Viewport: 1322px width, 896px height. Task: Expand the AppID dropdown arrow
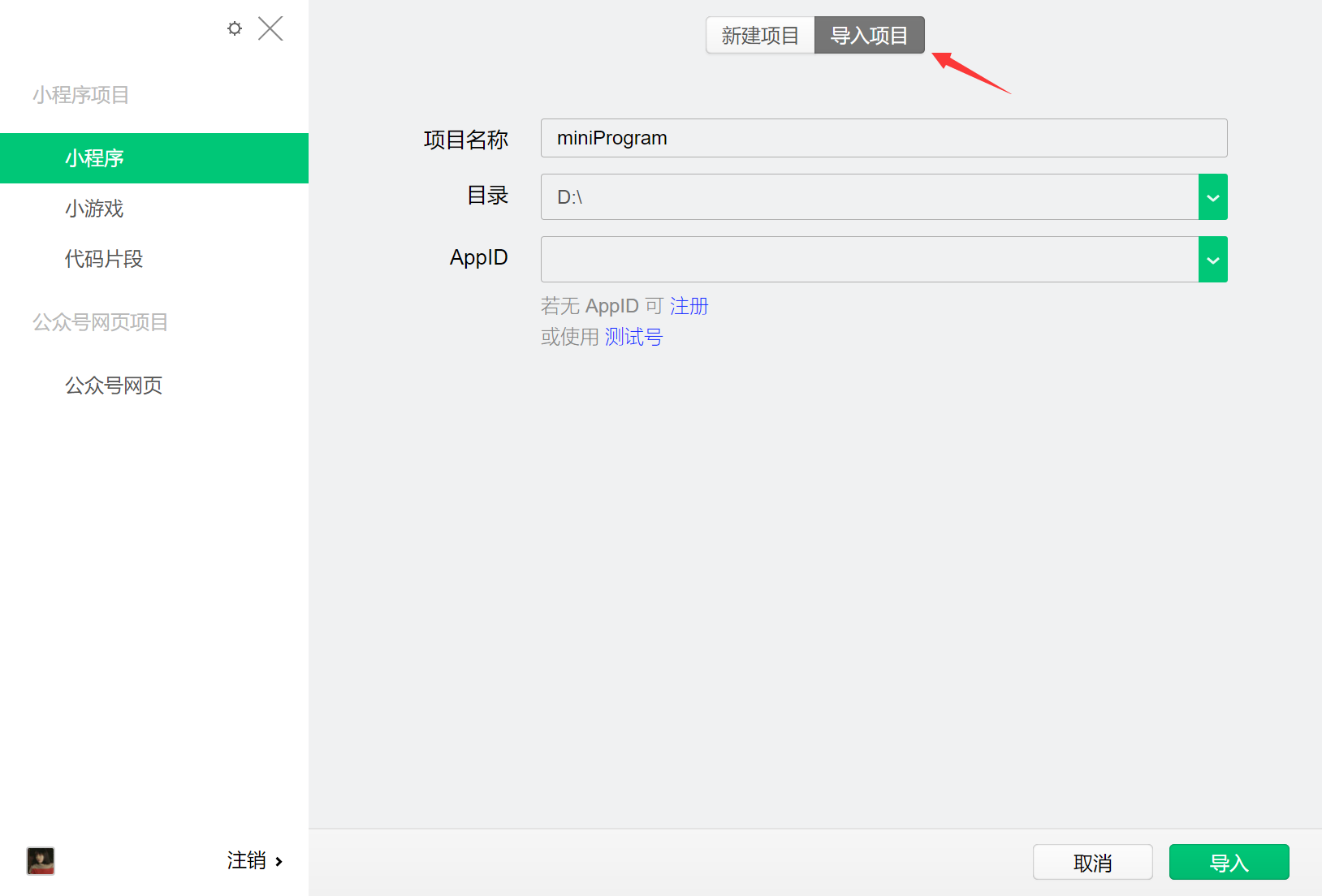[x=1212, y=260]
